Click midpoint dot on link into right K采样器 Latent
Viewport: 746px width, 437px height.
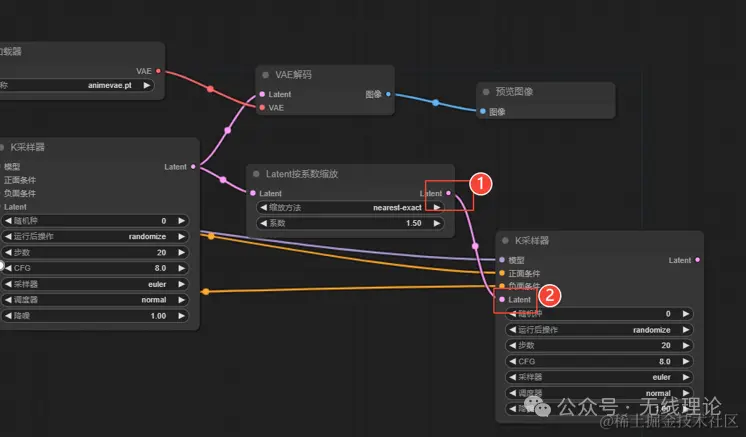(475, 246)
